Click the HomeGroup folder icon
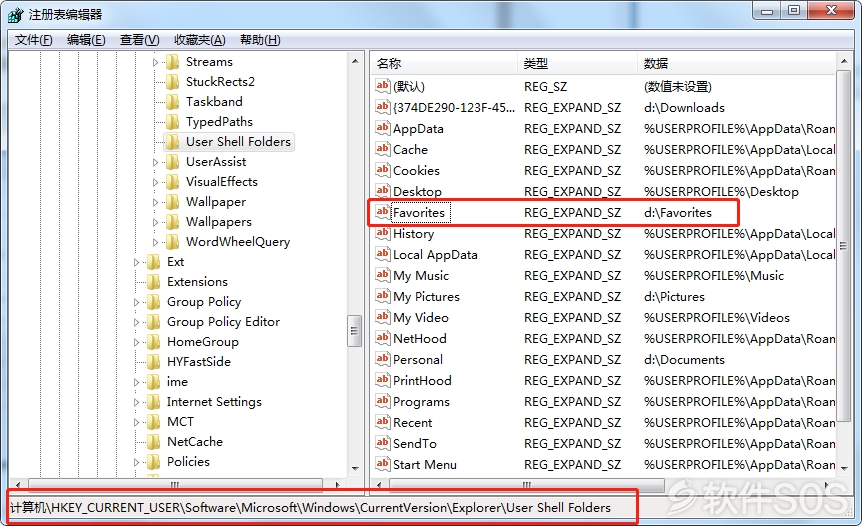 tap(154, 342)
